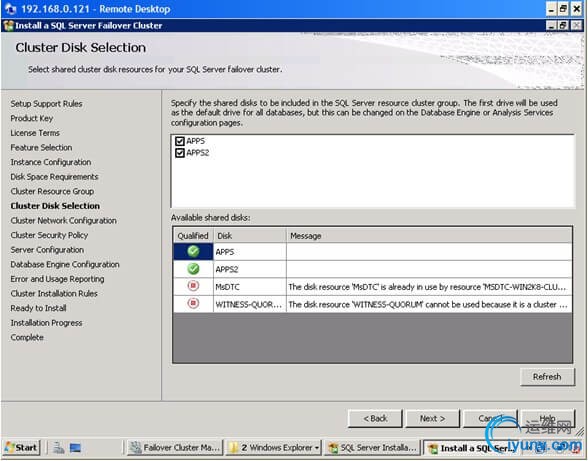The width and height of the screenshot is (588, 461).
Task: Select Cluster Installation Rules step
Action: coord(54,294)
